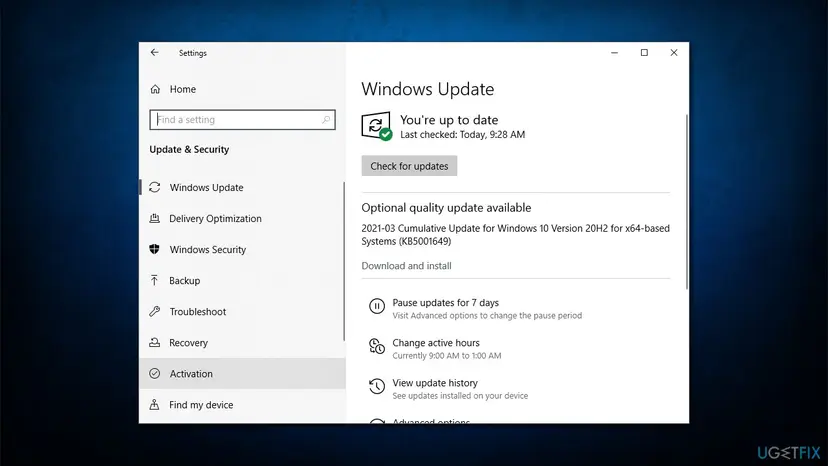Click the KB5001649 cumulative update description
828x466 pixels.
(x=515, y=235)
